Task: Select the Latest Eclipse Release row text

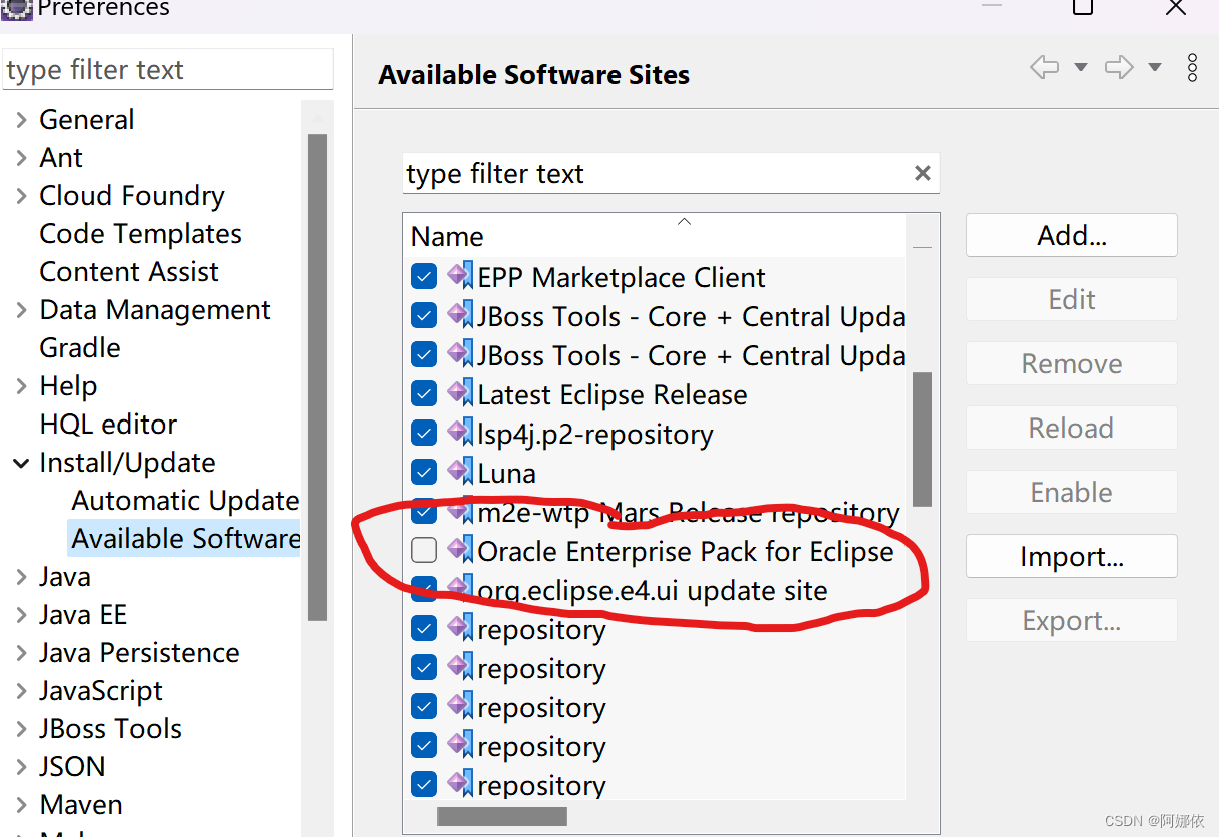Action: (612, 395)
